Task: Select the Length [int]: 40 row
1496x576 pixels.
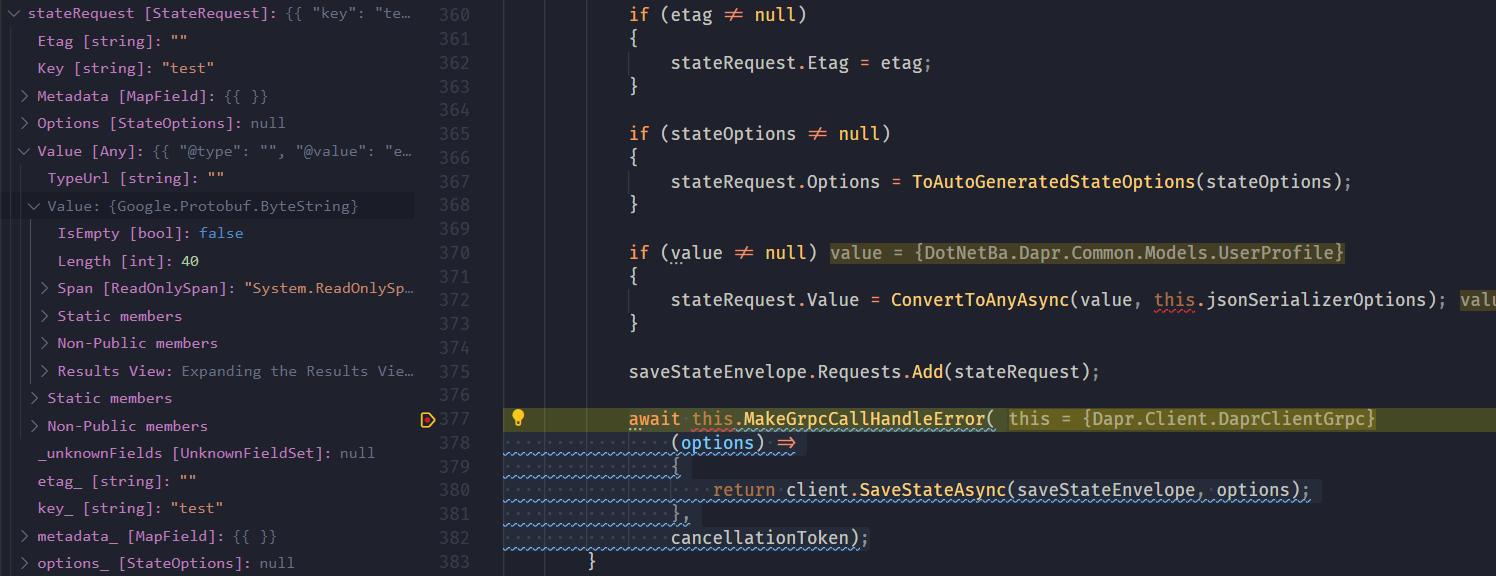Action: coord(207,261)
